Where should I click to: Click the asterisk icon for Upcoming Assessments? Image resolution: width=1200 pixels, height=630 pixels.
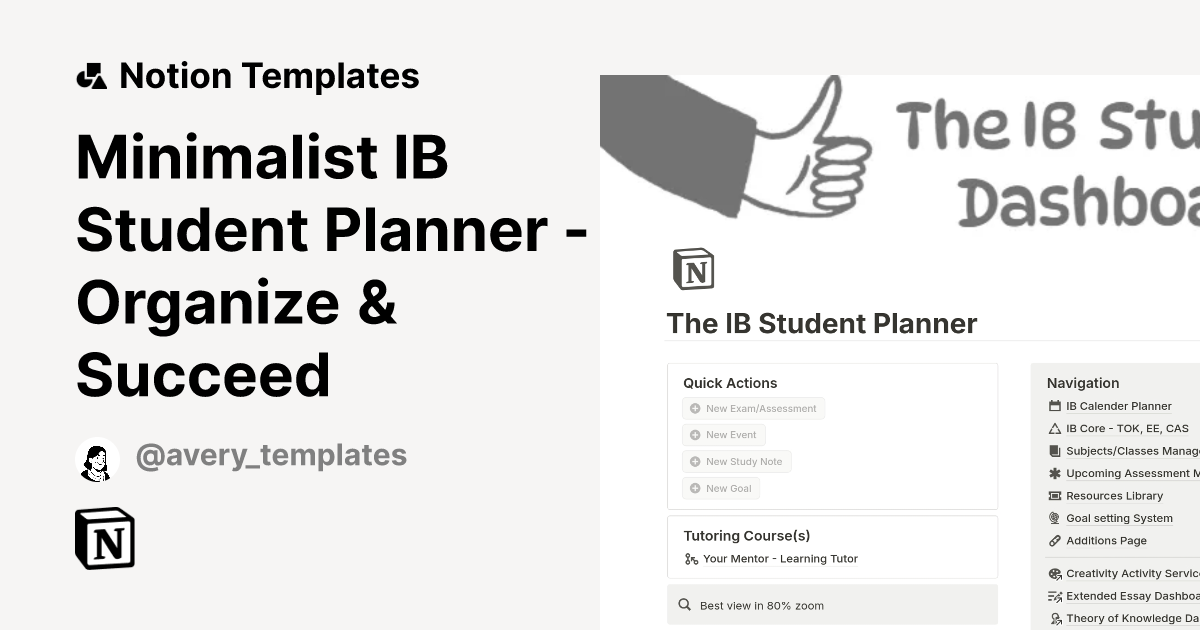[x=1054, y=473]
